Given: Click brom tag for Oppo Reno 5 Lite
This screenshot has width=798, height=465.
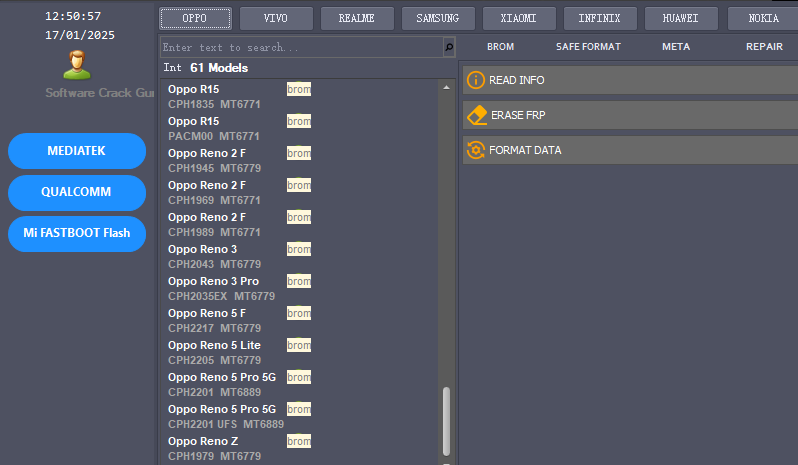Looking at the screenshot, I should coord(299,345).
